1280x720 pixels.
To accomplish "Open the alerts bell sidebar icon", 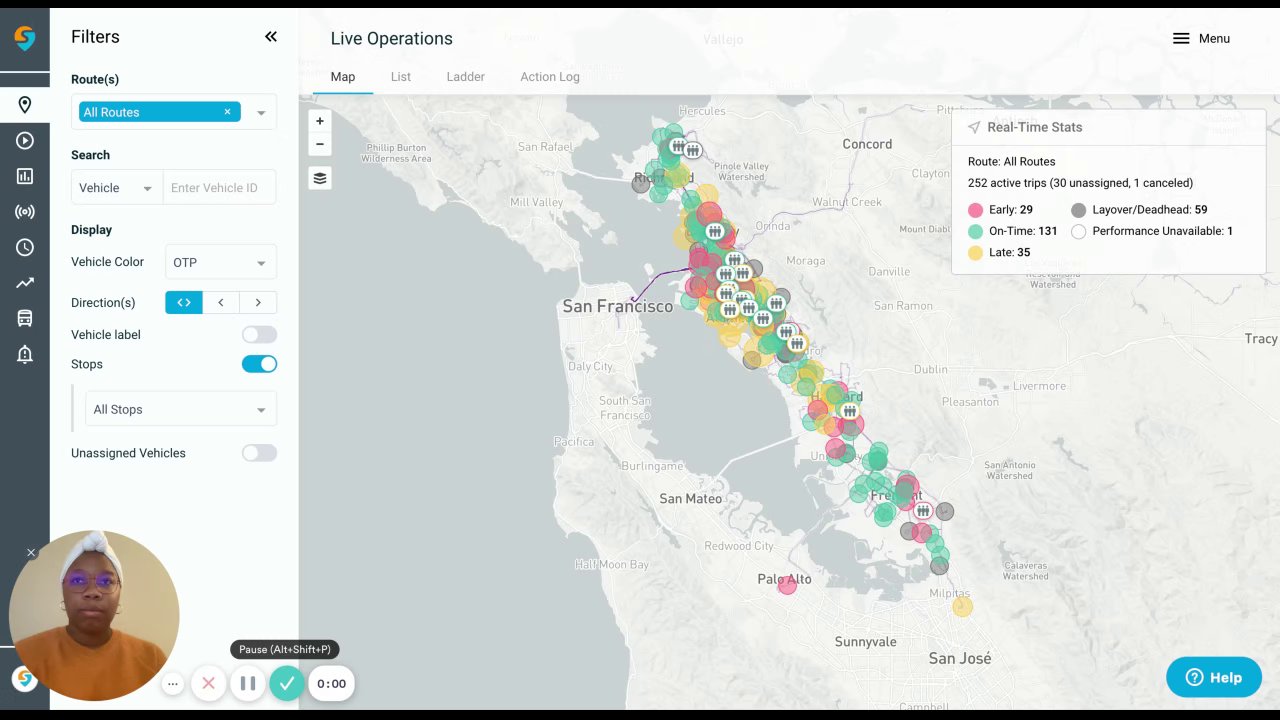I will pyautogui.click(x=24, y=354).
